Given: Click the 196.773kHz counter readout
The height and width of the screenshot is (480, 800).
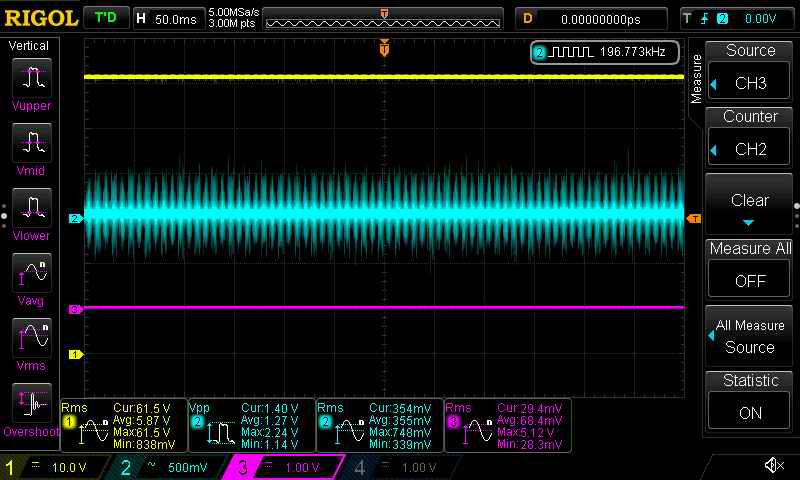Looking at the screenshot, I should pos(632,52).
